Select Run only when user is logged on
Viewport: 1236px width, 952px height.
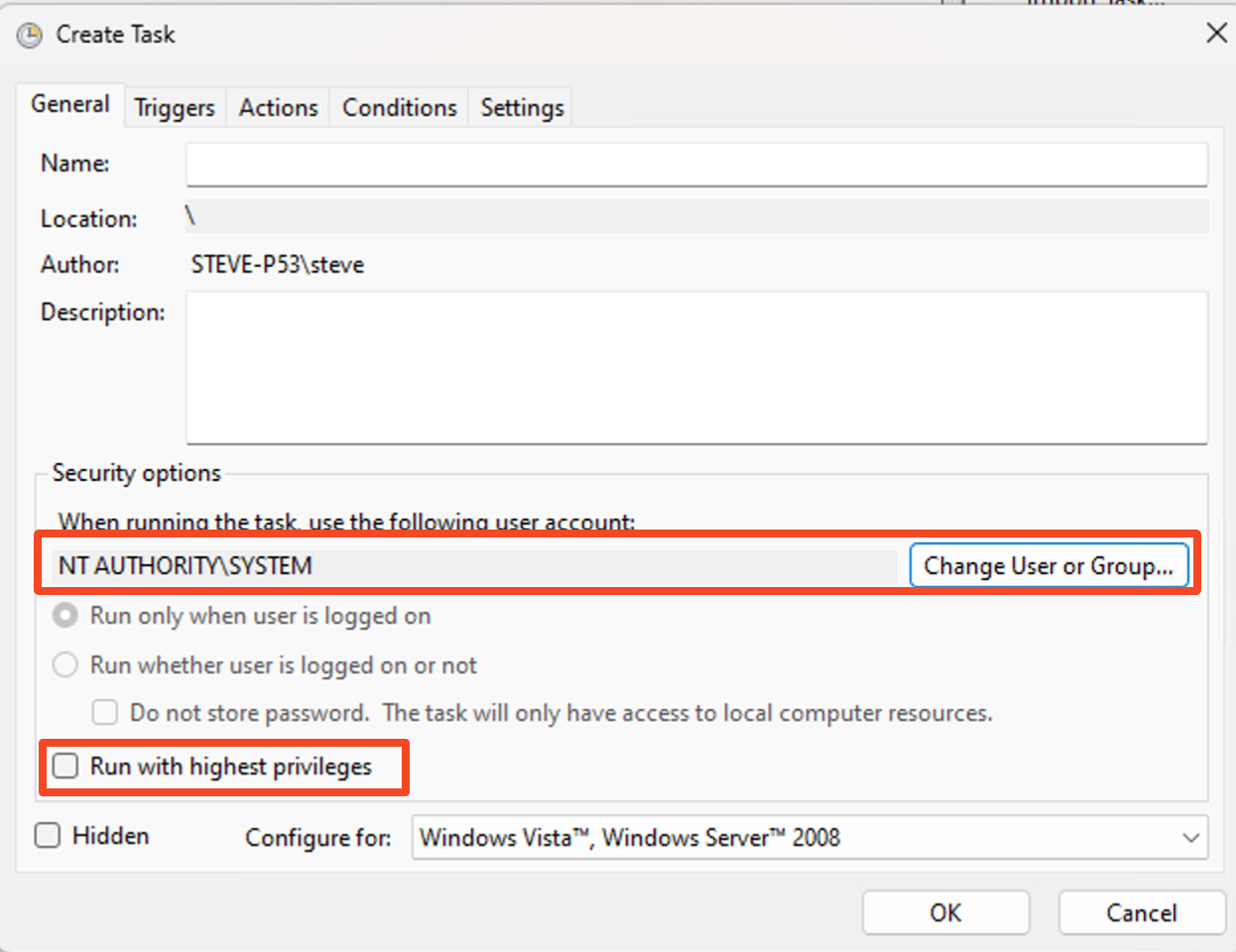click(x=65, y=616)
